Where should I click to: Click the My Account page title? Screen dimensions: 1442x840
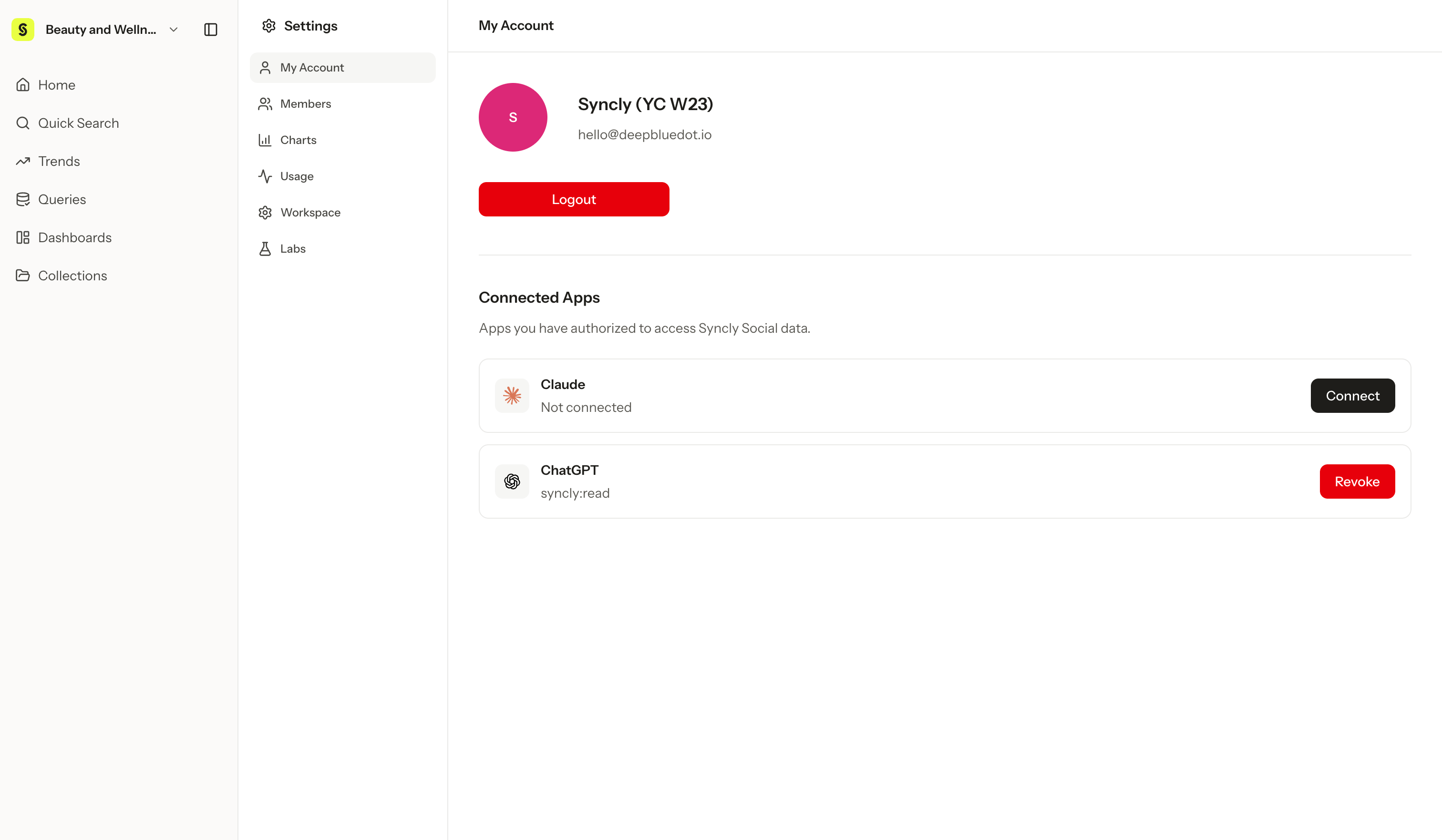coord(516,26)
